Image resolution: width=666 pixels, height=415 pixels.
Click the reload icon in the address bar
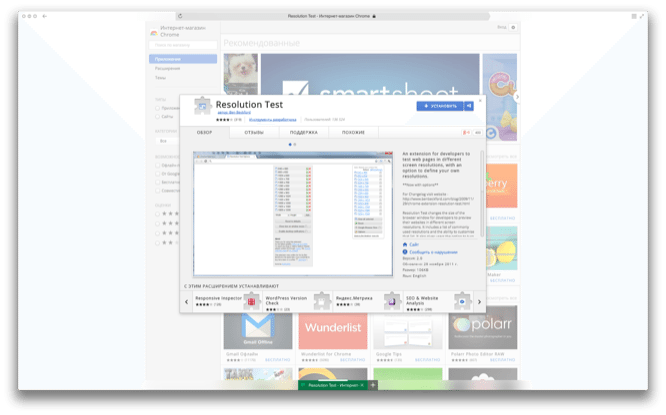coord(180,16)
